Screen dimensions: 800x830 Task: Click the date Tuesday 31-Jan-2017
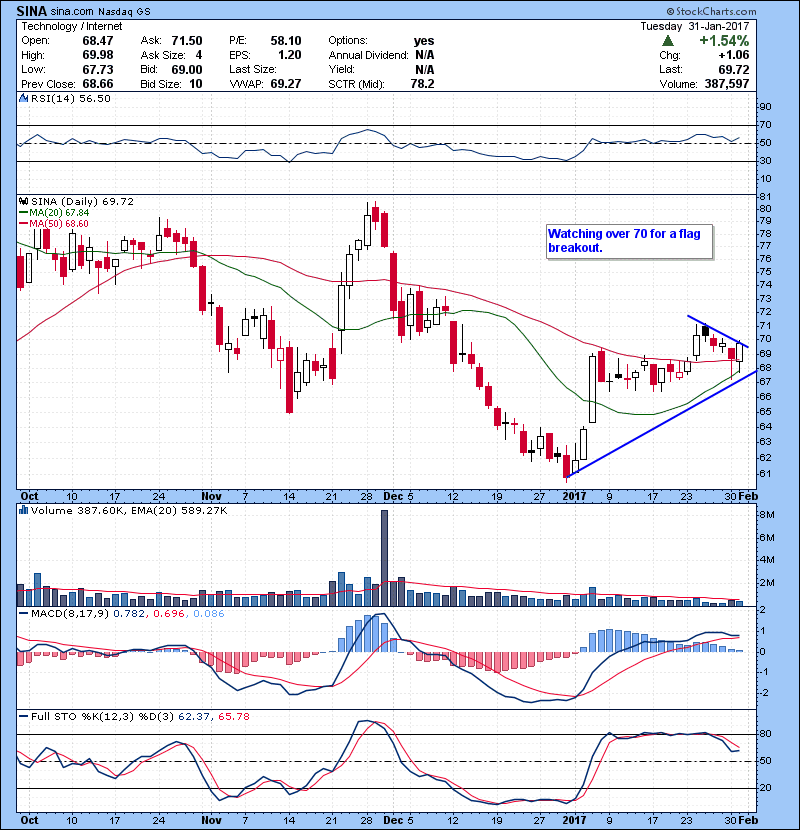pyautogui.click(x=695, y=26)
